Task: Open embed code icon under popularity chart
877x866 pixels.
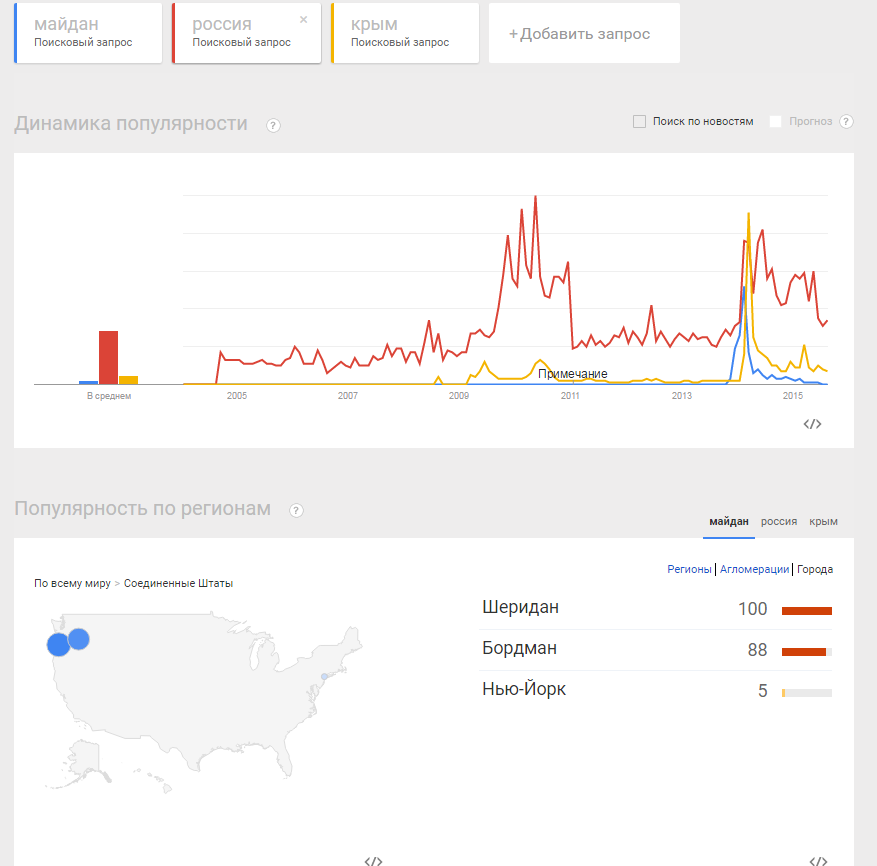Action: point(812,424)
